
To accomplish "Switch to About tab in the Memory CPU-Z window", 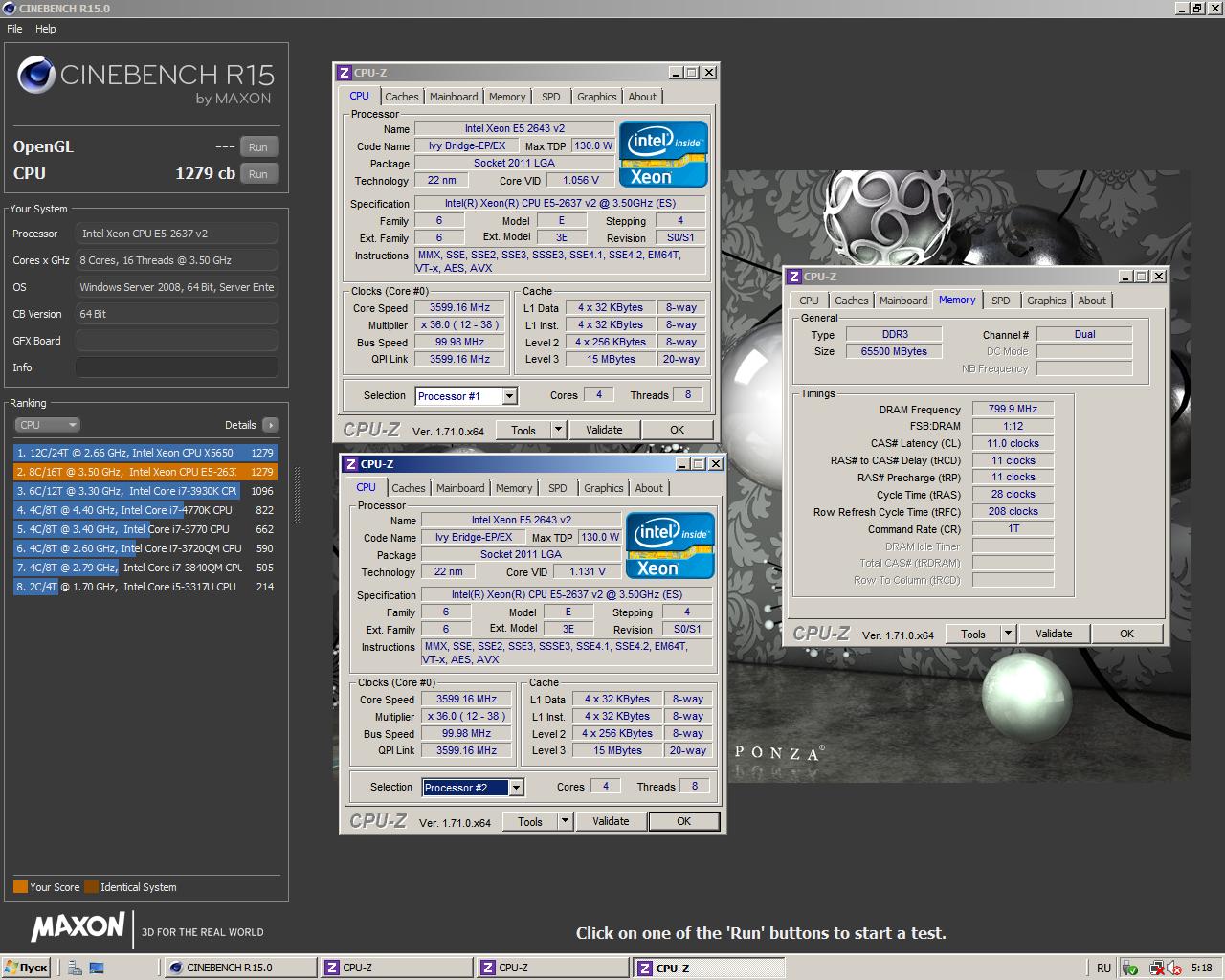I will (1092, 301).
